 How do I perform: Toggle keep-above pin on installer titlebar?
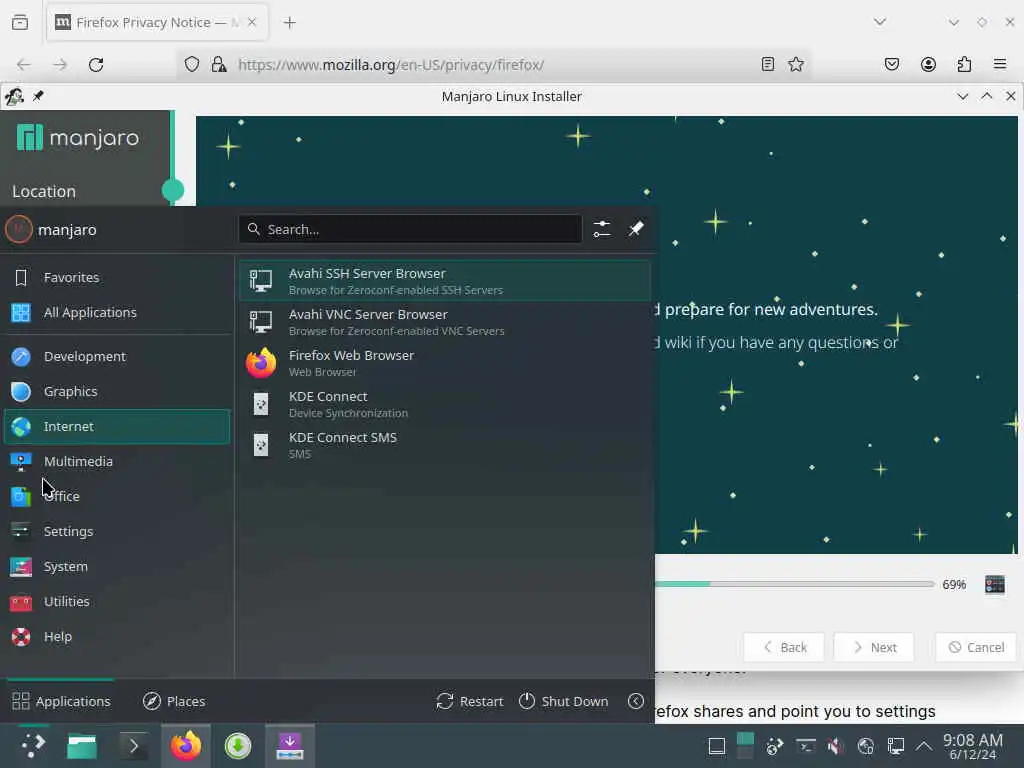(x=38, y=96)
